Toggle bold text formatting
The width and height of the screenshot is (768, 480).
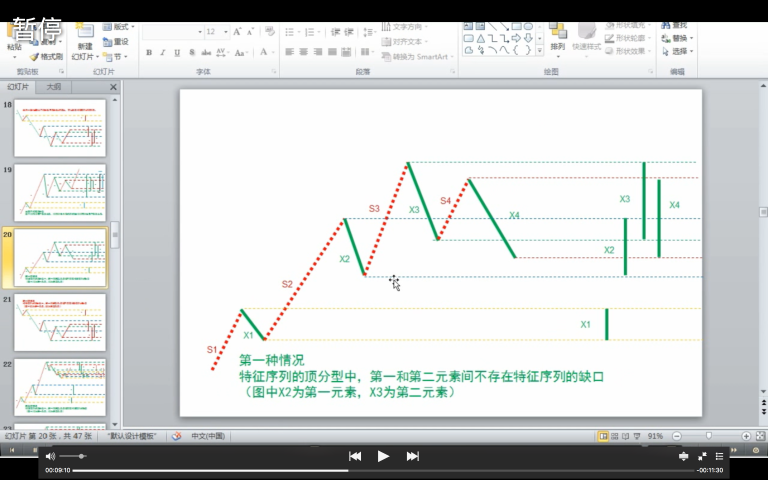coord(148,52)
